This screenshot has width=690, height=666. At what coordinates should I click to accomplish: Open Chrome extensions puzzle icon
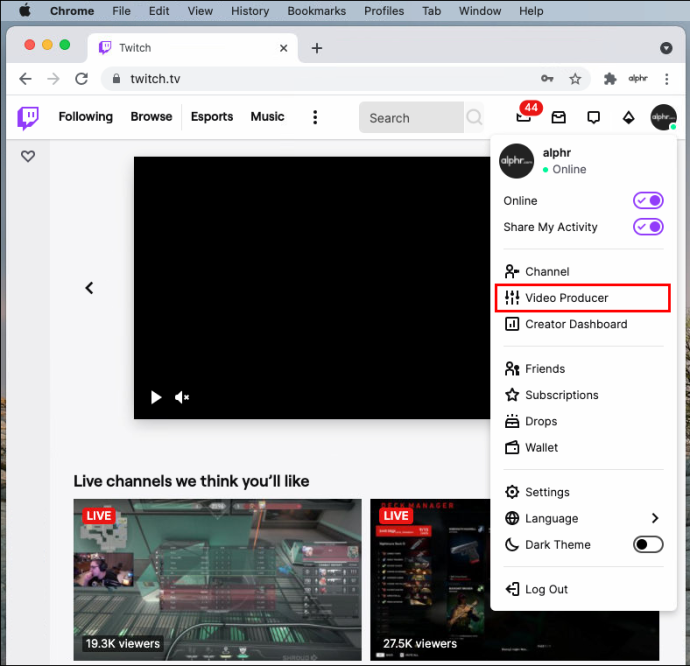[609, 79]
